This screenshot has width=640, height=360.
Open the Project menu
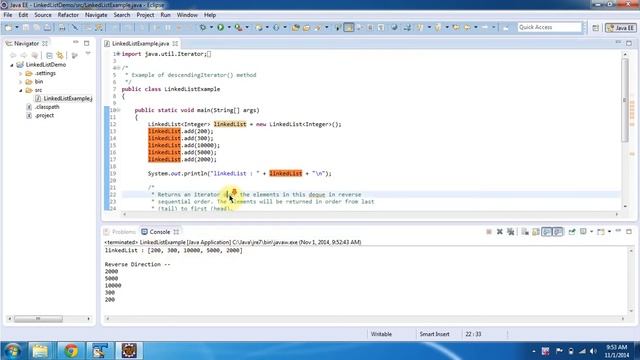tap(145, 15)
